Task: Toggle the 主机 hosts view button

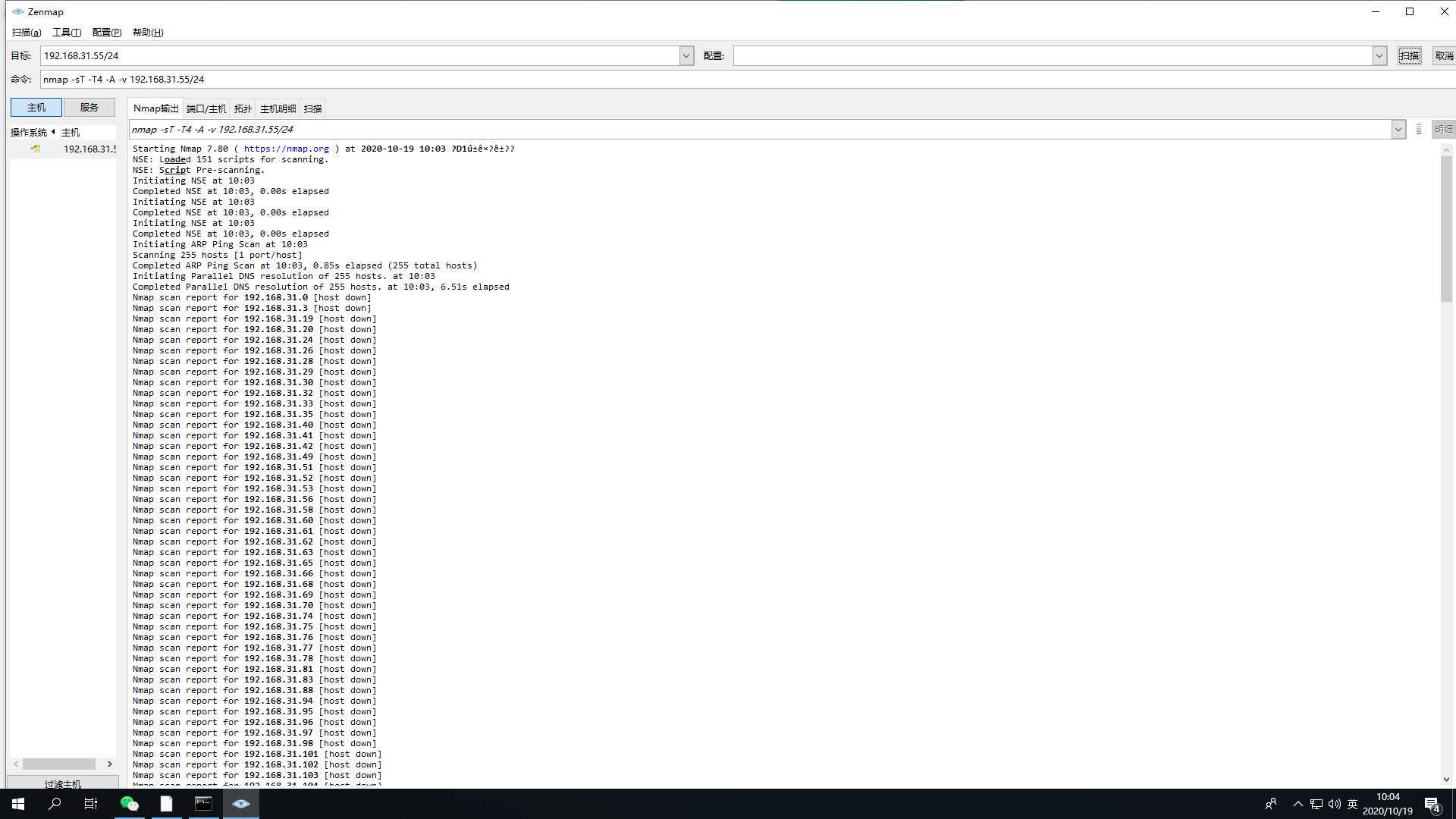Action: click(36, 107)
